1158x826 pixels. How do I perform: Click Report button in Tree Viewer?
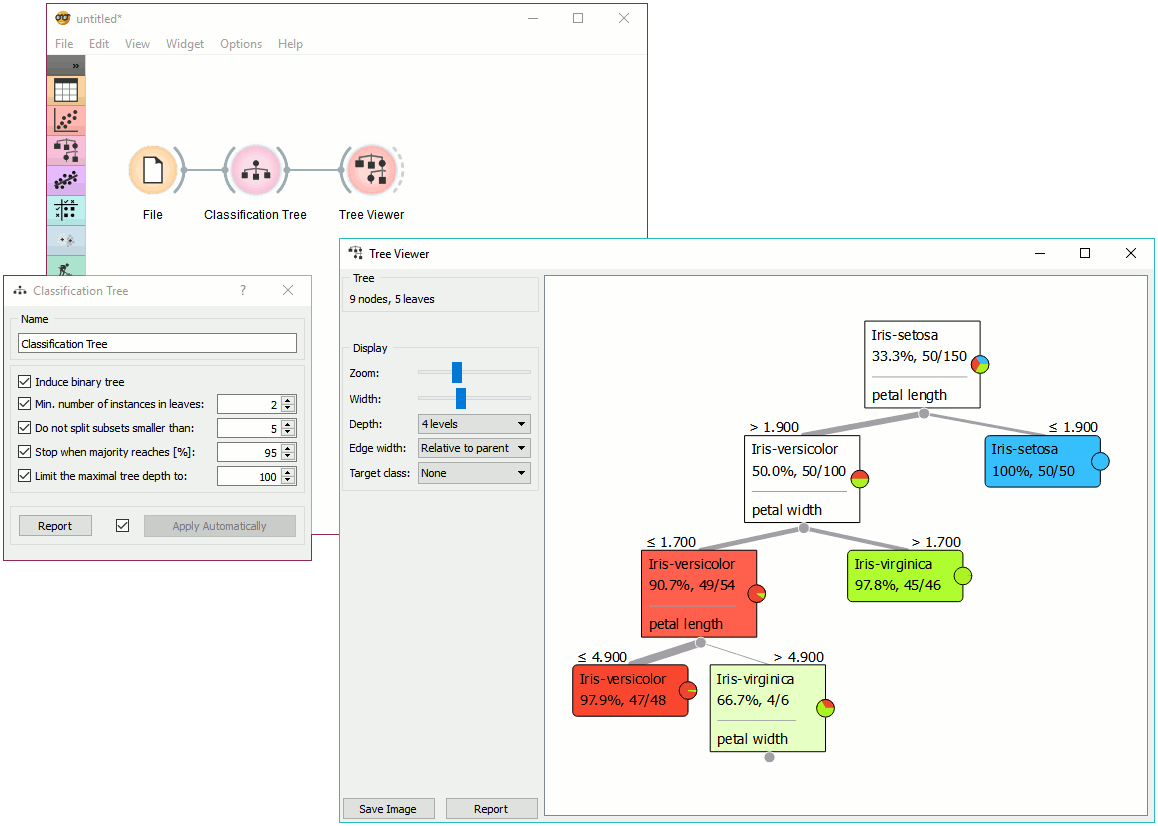(x=491, y=809)
